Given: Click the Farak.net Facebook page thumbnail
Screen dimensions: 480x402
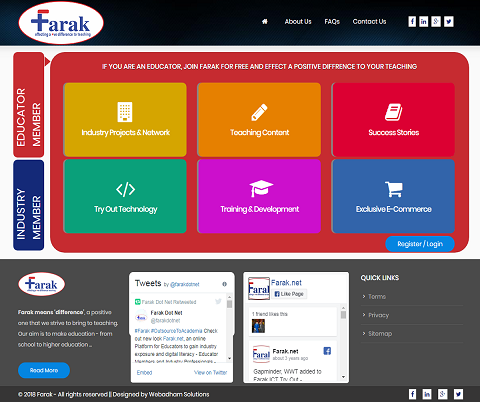Looking at the screenshot, I should [259, 288].
